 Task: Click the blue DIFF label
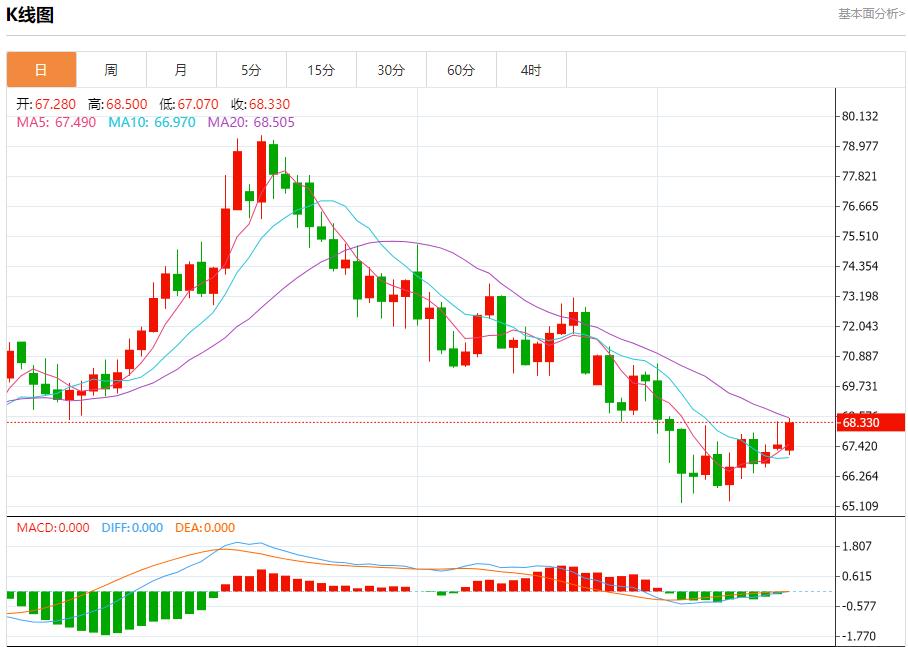132,528
